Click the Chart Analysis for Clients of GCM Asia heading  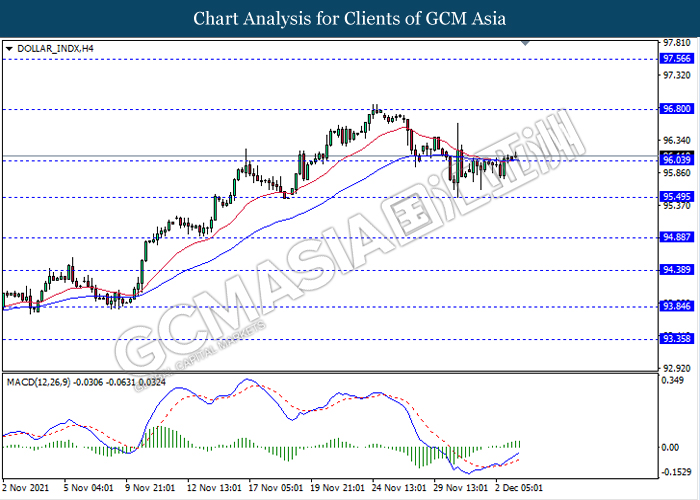click(350, 19)
